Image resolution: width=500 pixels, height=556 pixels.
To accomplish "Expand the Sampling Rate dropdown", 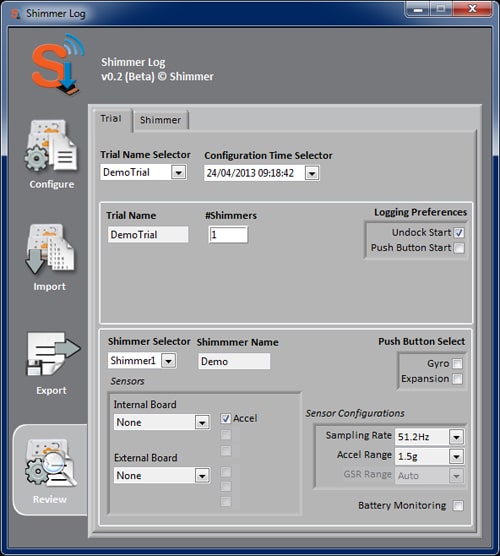I will click(456, 437).
